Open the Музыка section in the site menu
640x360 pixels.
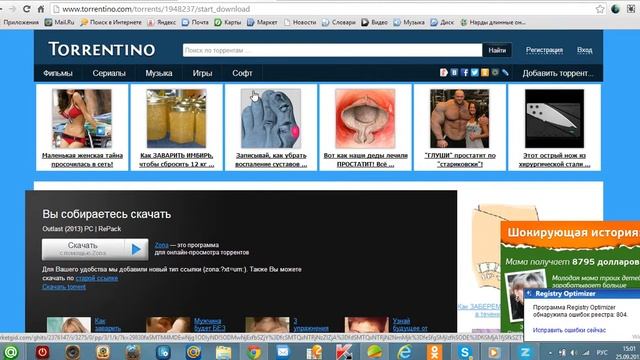pos(159,73)
